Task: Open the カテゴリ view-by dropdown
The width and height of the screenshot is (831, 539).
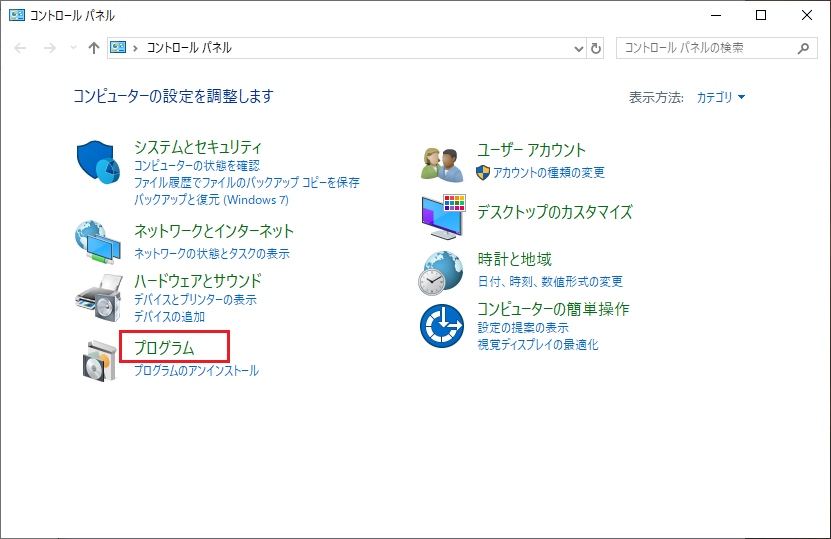Action: click(721, 97)
